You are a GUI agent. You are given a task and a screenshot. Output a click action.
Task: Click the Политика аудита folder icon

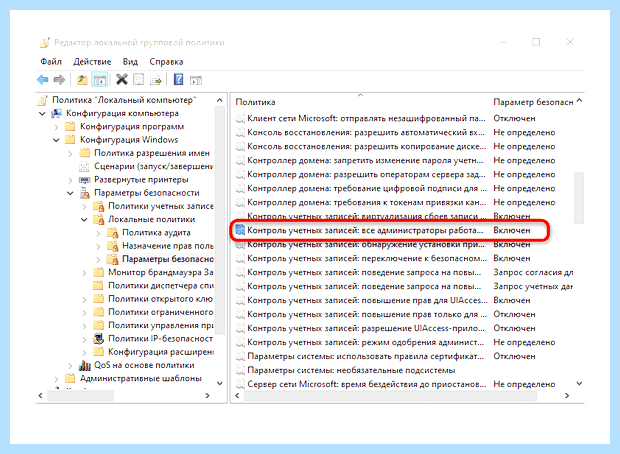113,233
